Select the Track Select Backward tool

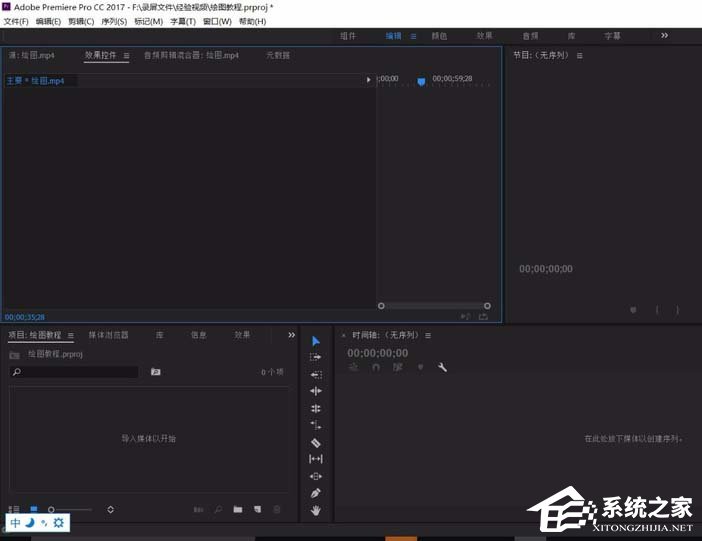pos(316,374)
